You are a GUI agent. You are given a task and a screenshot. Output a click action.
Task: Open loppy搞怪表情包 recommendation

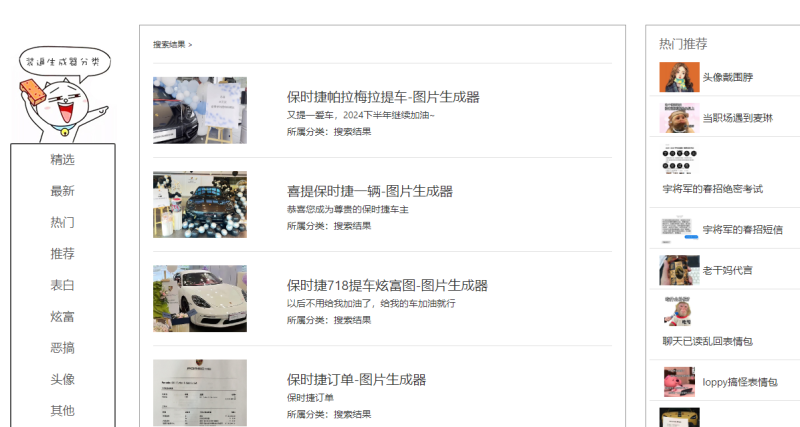(740, 382)
